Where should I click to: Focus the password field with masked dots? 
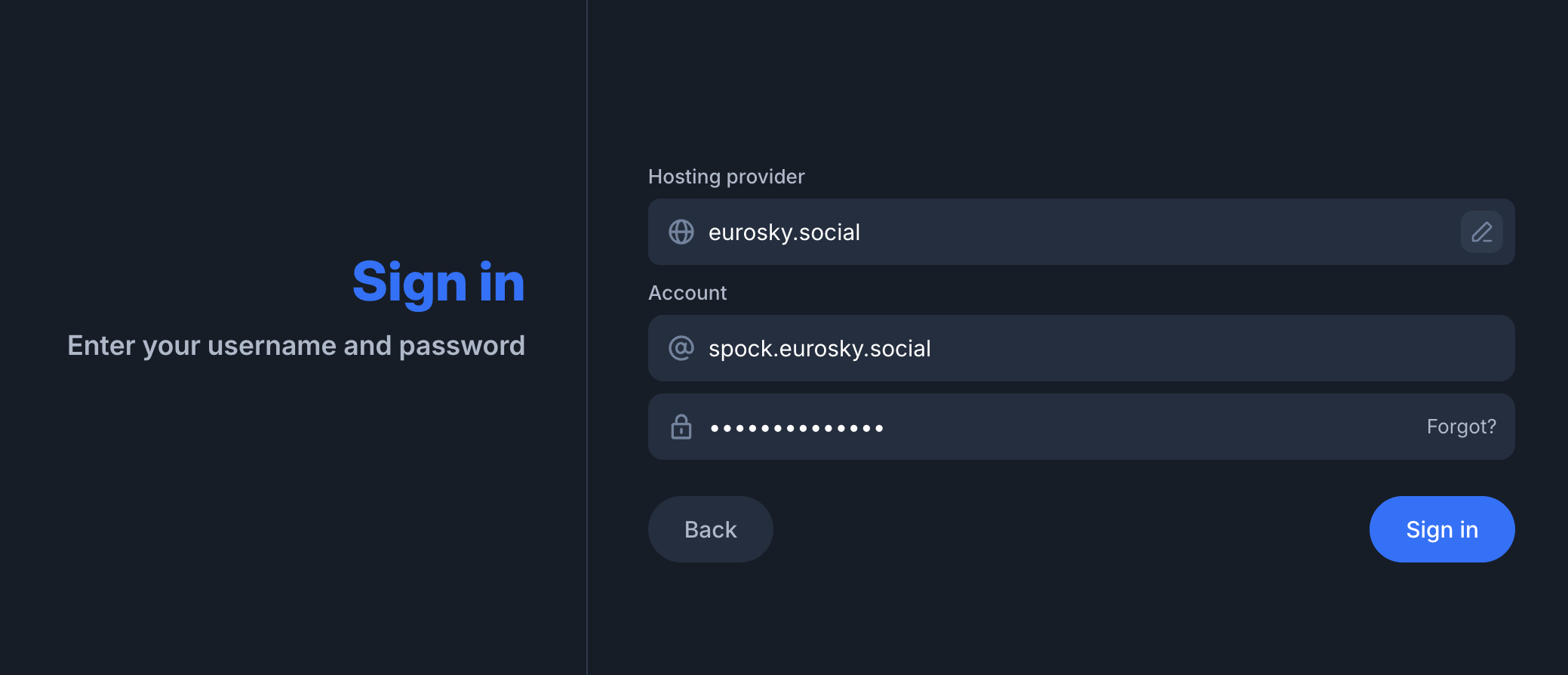click(x=1081, y=427)
